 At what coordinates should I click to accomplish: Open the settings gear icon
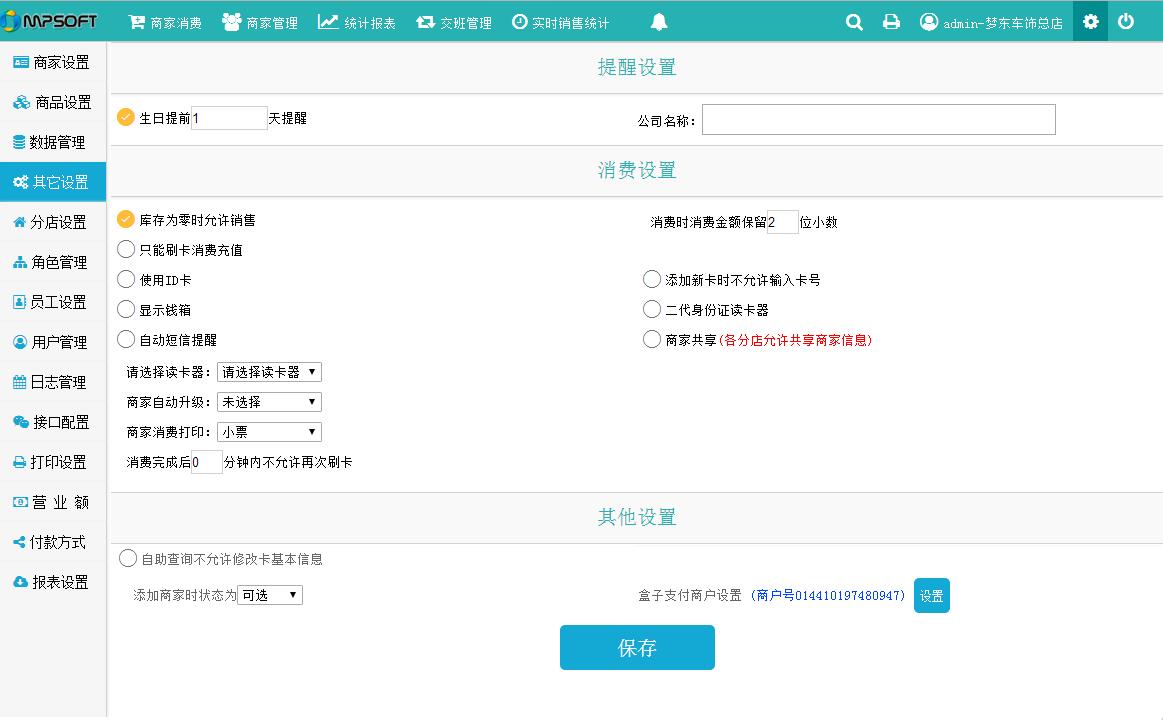(1090, 22)
